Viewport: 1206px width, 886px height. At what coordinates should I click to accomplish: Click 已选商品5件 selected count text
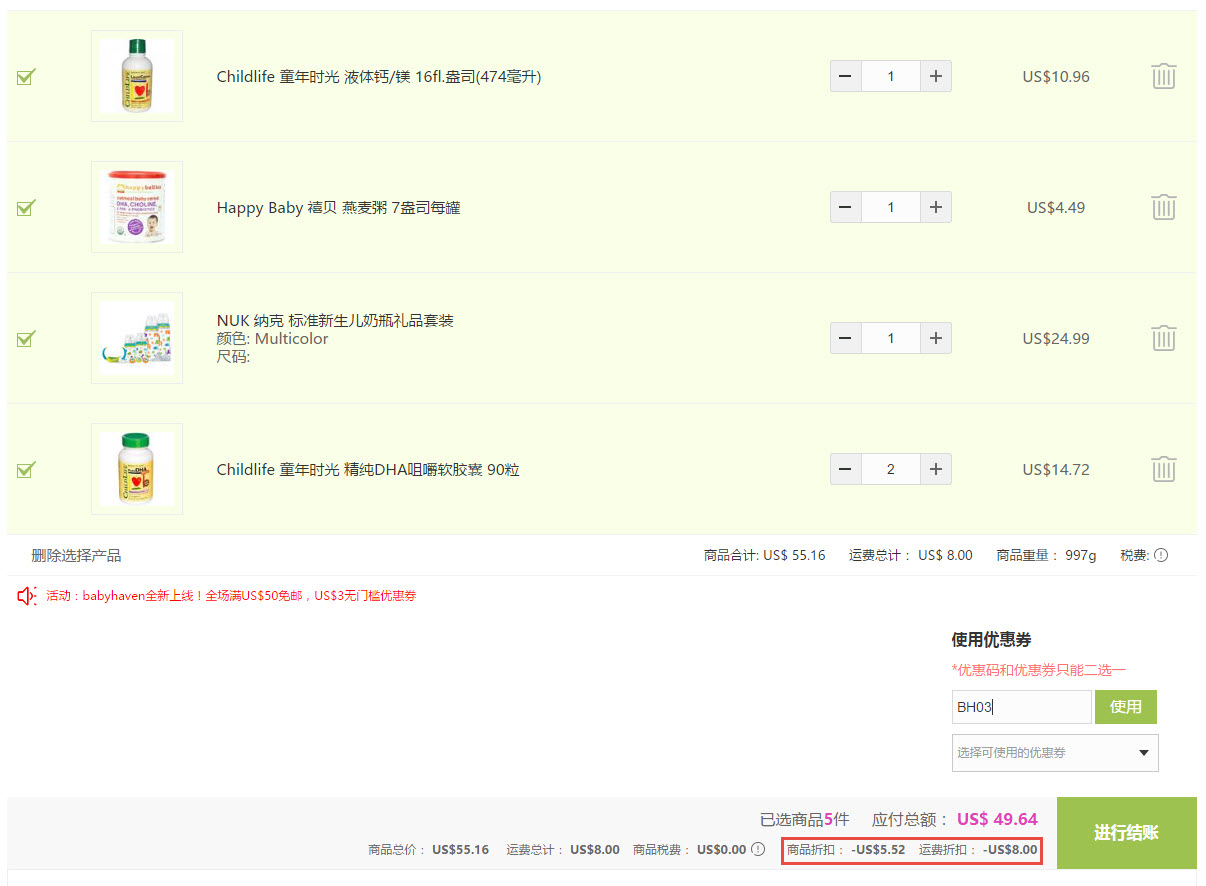804,820
